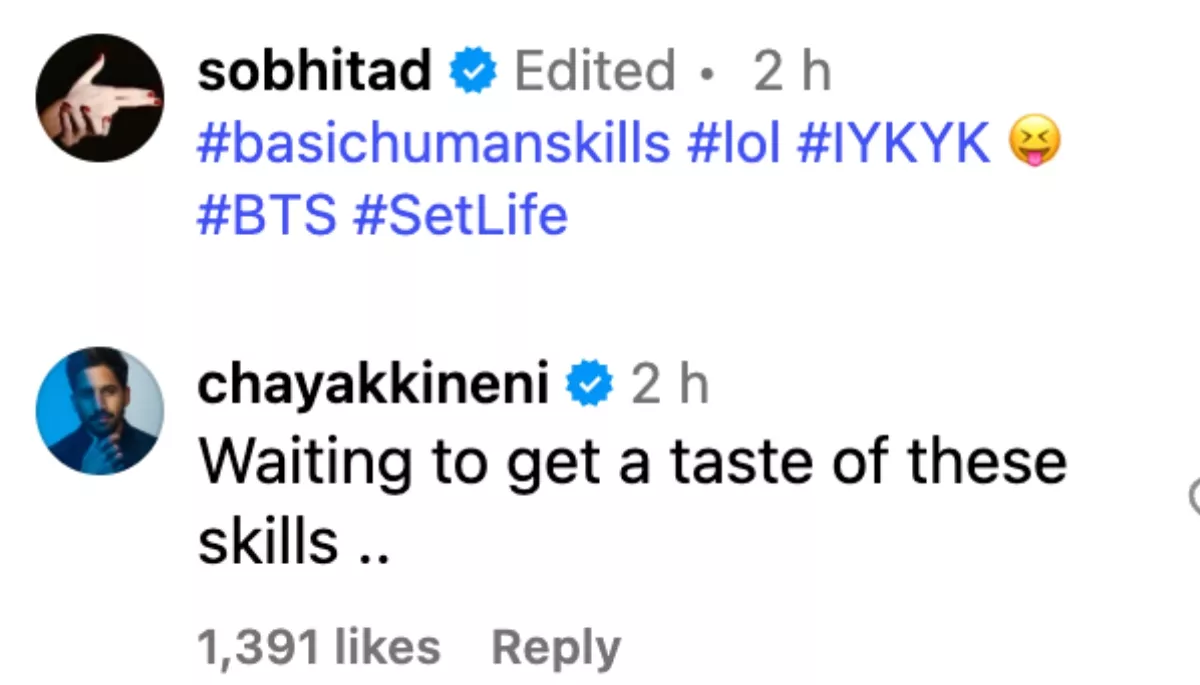Open the #basichumanskills hashtag
1200x685 pixels.
[x=433, y=145]
